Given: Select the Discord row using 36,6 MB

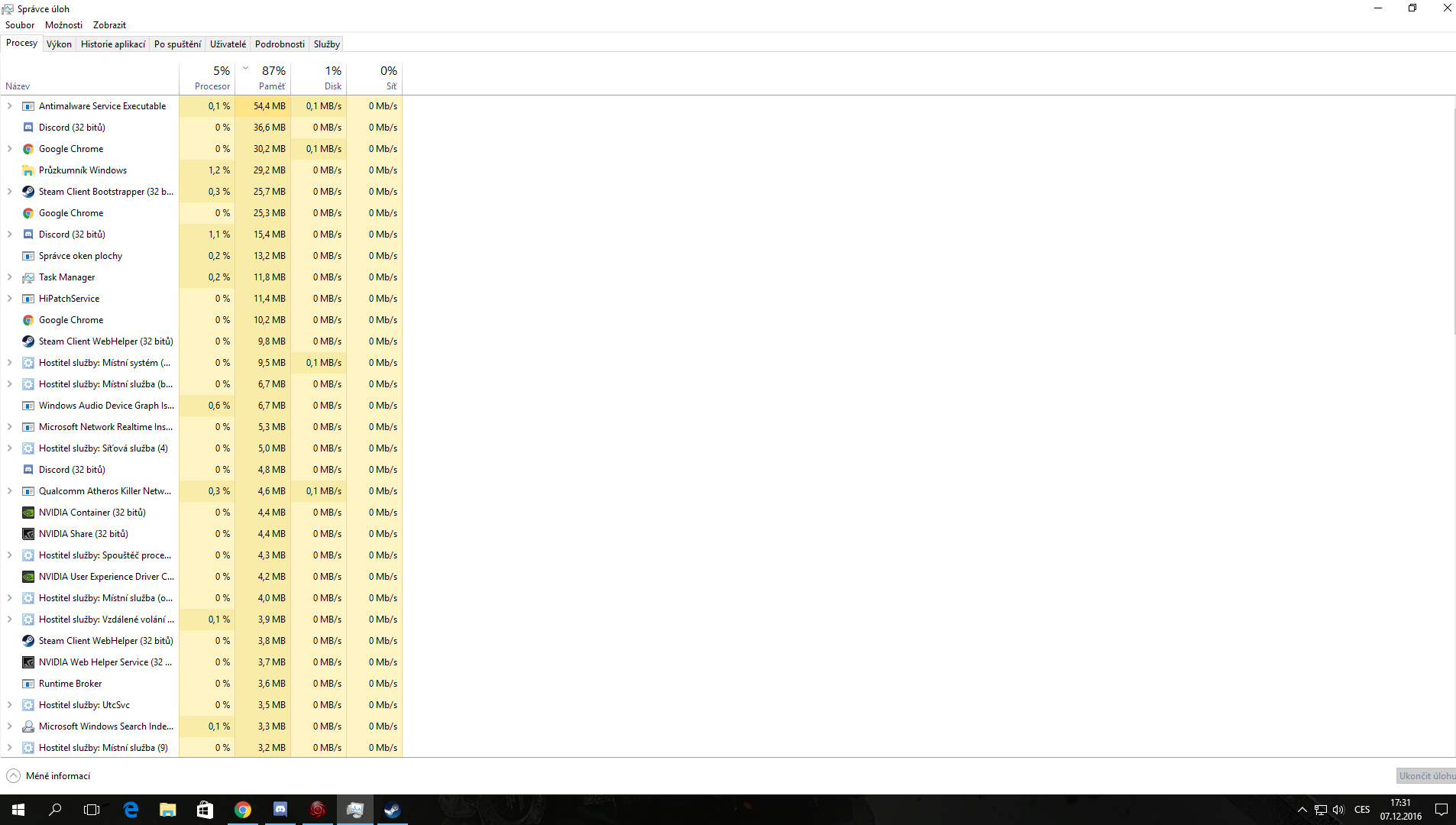Looking at the screenshot, I should coord(202,128).
